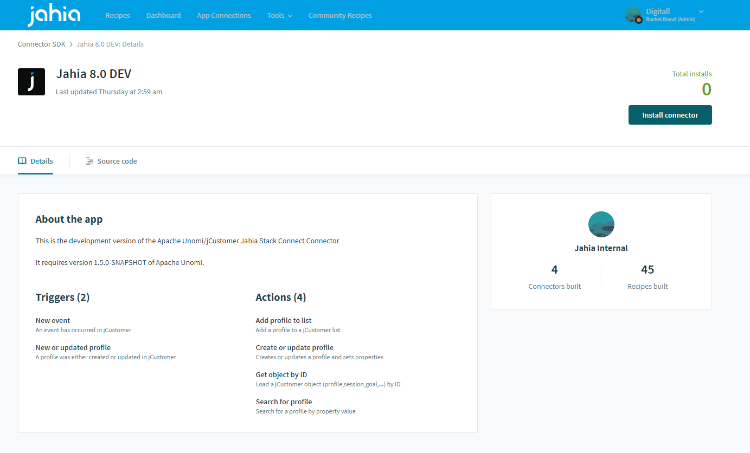Expand the Tools dropdown menu
750x453 pixels.
click(279, 15)
